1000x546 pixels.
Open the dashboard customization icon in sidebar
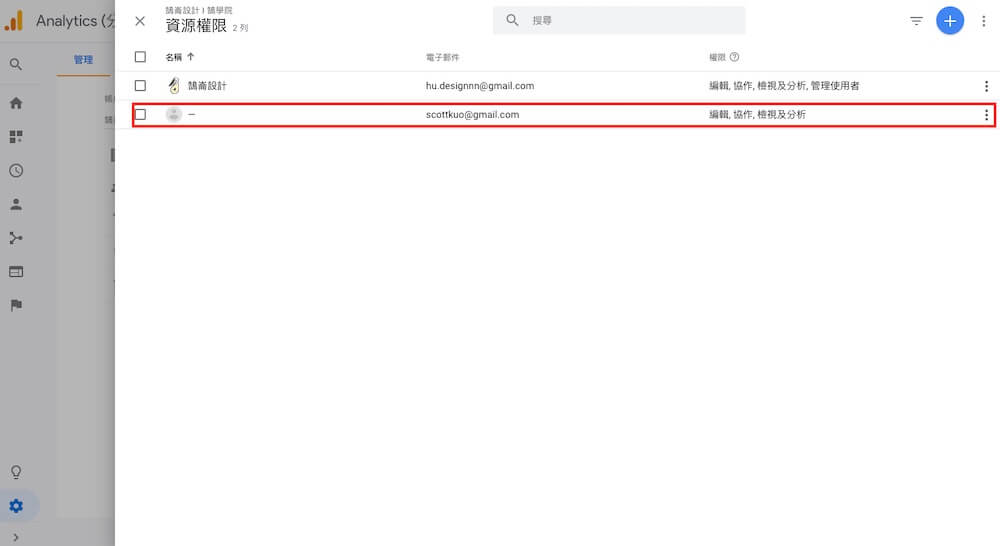pos(16,136)
